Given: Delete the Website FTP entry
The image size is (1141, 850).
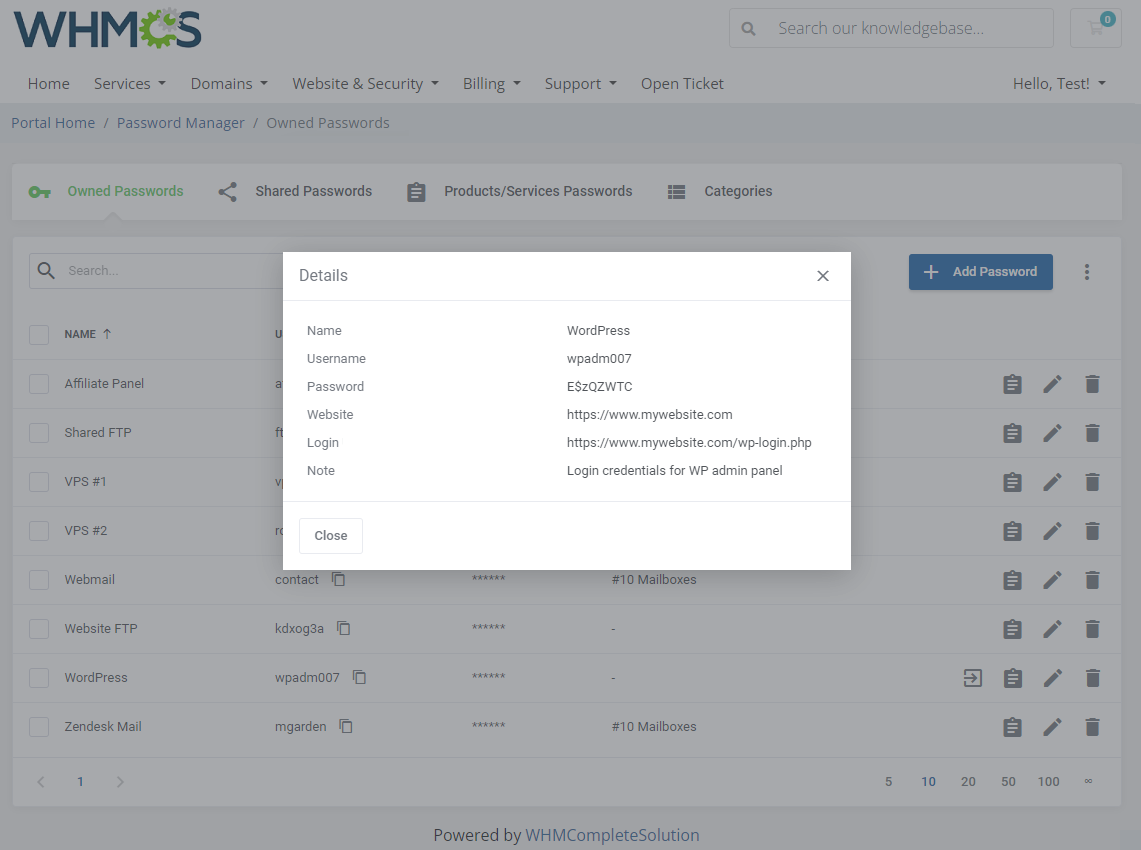Looking at the screenshot, I should click(1092, 629).
